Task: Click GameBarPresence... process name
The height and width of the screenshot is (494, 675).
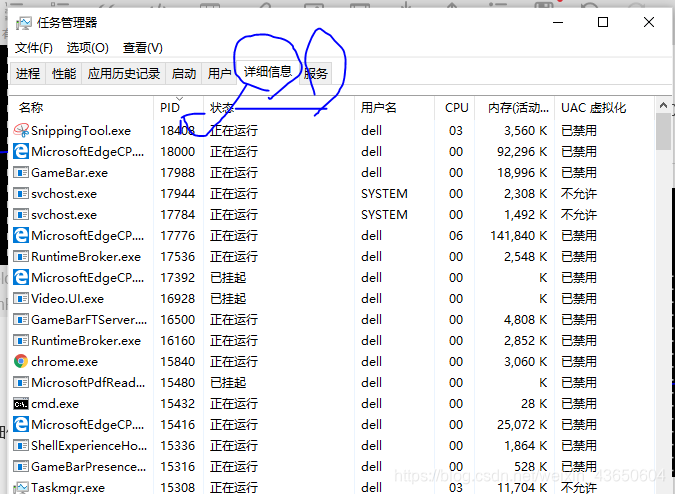Action: (x=88, y=467)
